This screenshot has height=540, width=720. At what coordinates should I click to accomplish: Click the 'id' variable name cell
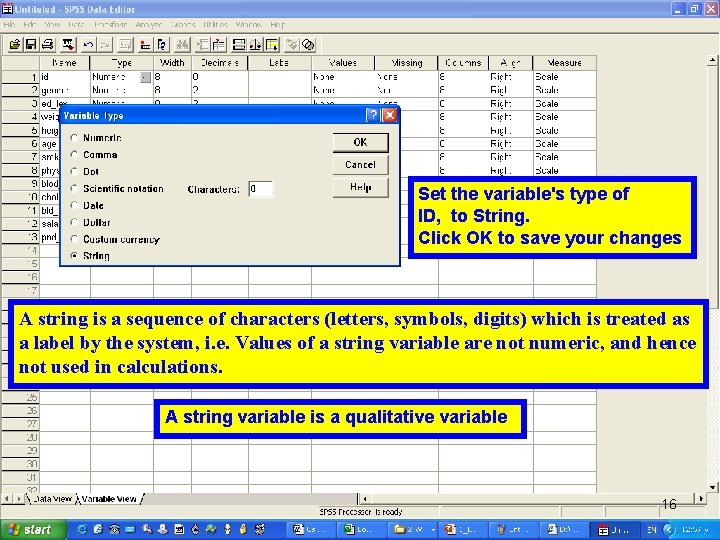coord(65,77)
